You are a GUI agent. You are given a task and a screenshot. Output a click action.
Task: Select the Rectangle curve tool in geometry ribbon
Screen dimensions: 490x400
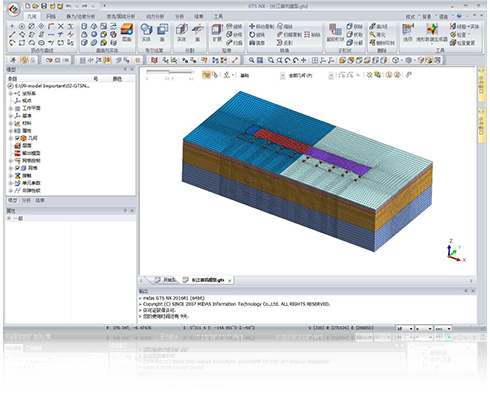tap(22, 43)
